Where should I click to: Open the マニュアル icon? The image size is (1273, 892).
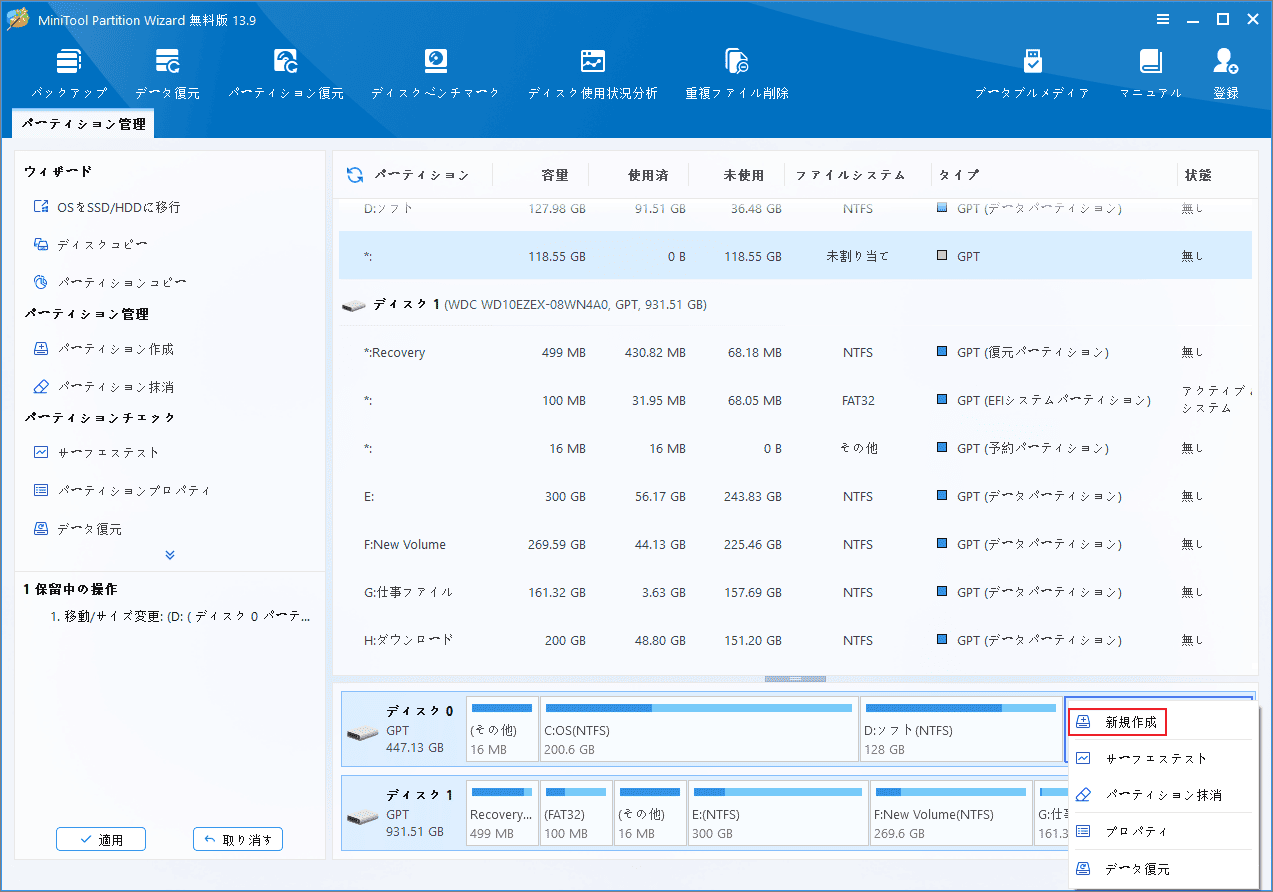pos(1151,73)
